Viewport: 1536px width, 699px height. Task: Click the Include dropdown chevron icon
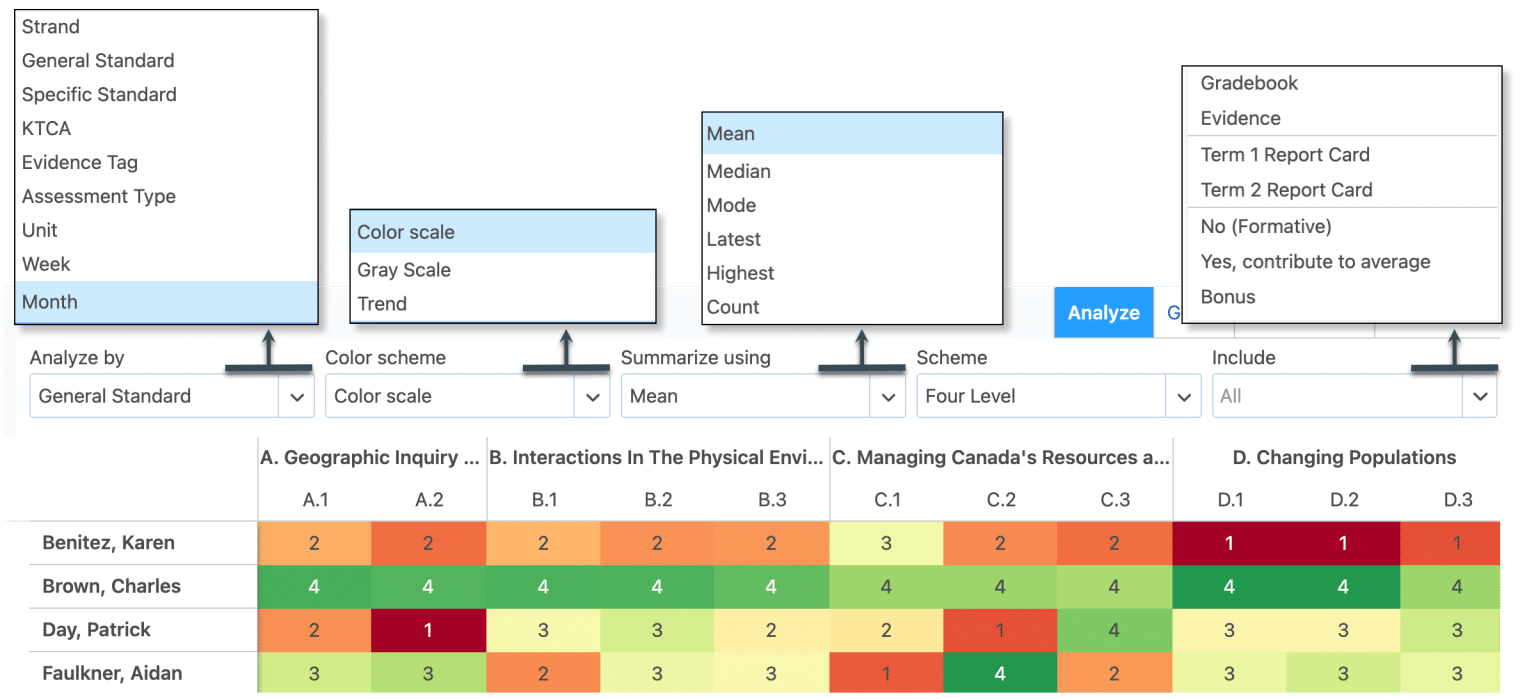[1479, 397]
